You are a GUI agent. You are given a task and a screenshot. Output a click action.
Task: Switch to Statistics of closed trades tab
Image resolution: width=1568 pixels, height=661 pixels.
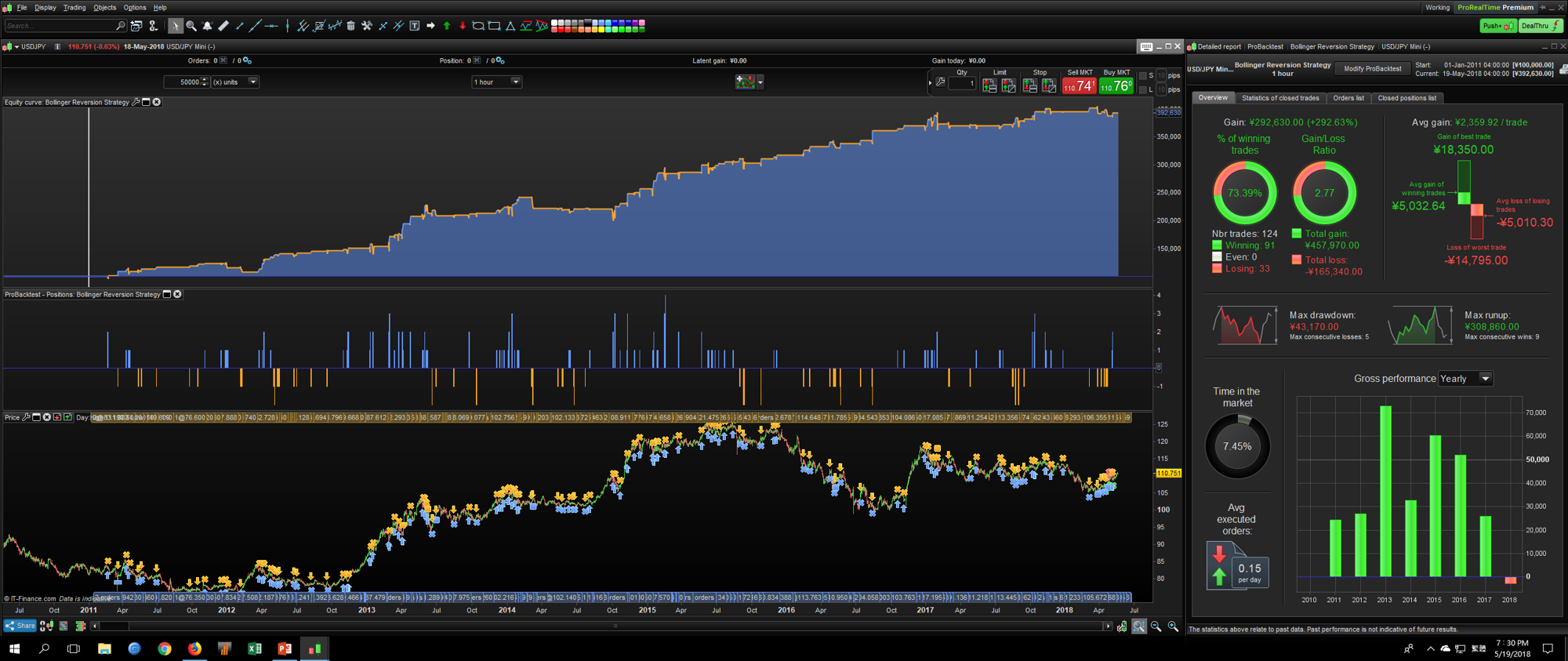(1280, 98)
